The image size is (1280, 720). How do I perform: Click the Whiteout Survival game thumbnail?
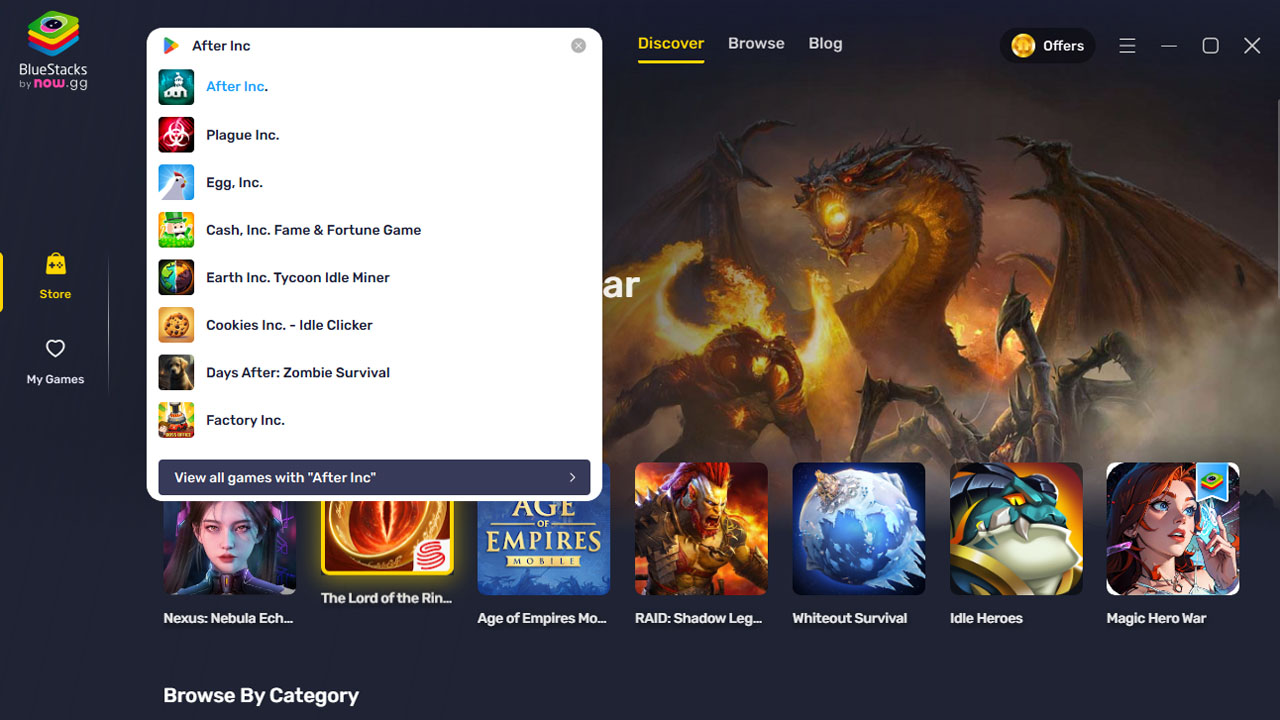858,529
